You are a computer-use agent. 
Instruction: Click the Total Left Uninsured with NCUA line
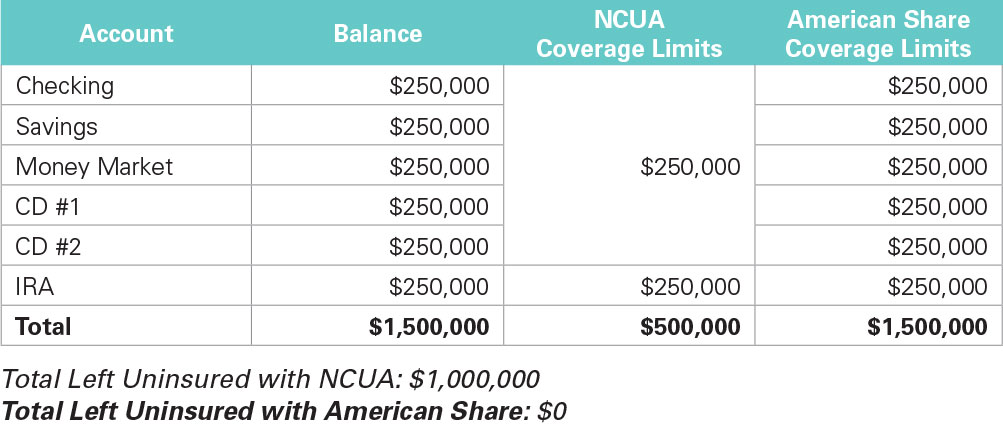(x=270, y=380)
